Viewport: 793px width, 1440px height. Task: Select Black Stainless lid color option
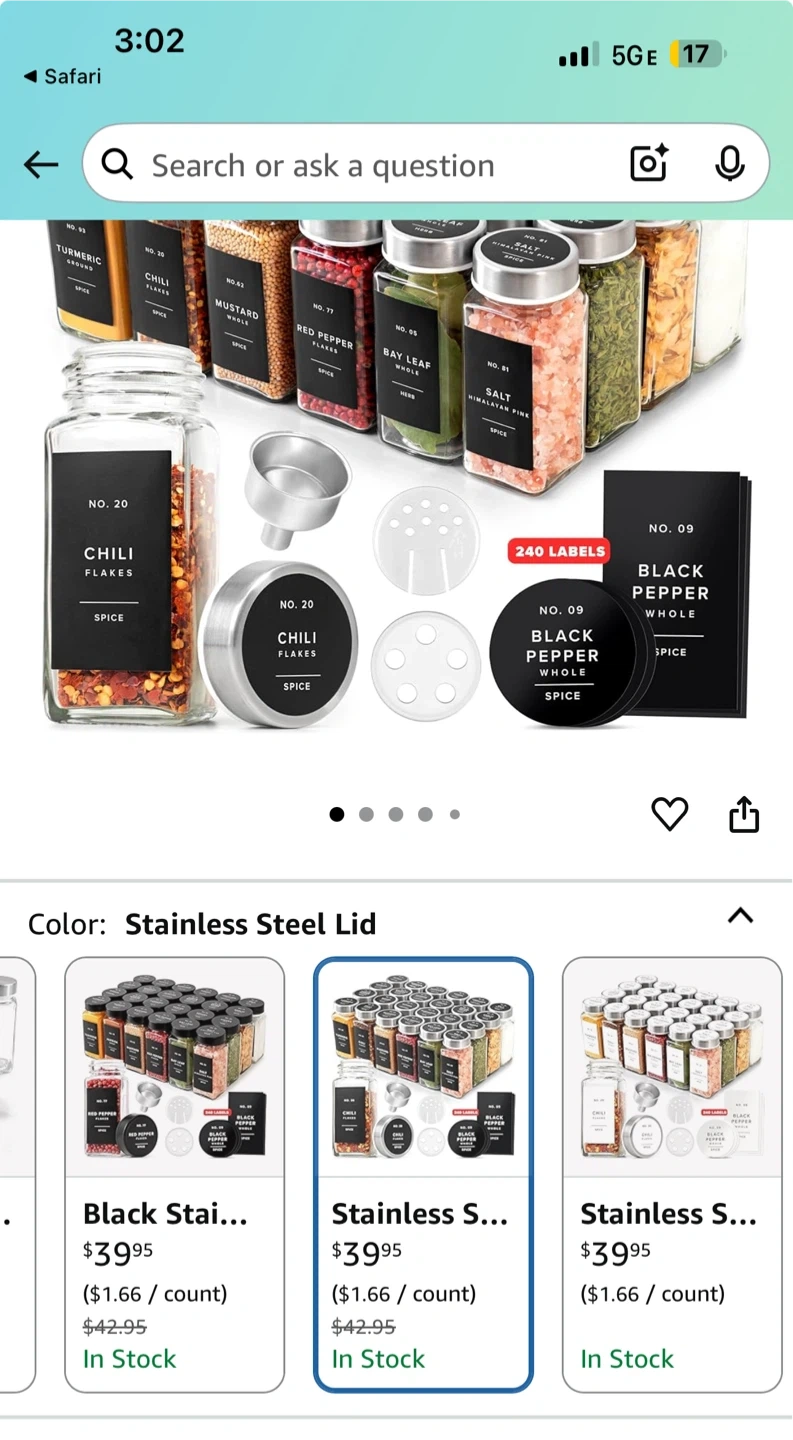tap(174, 1175)
